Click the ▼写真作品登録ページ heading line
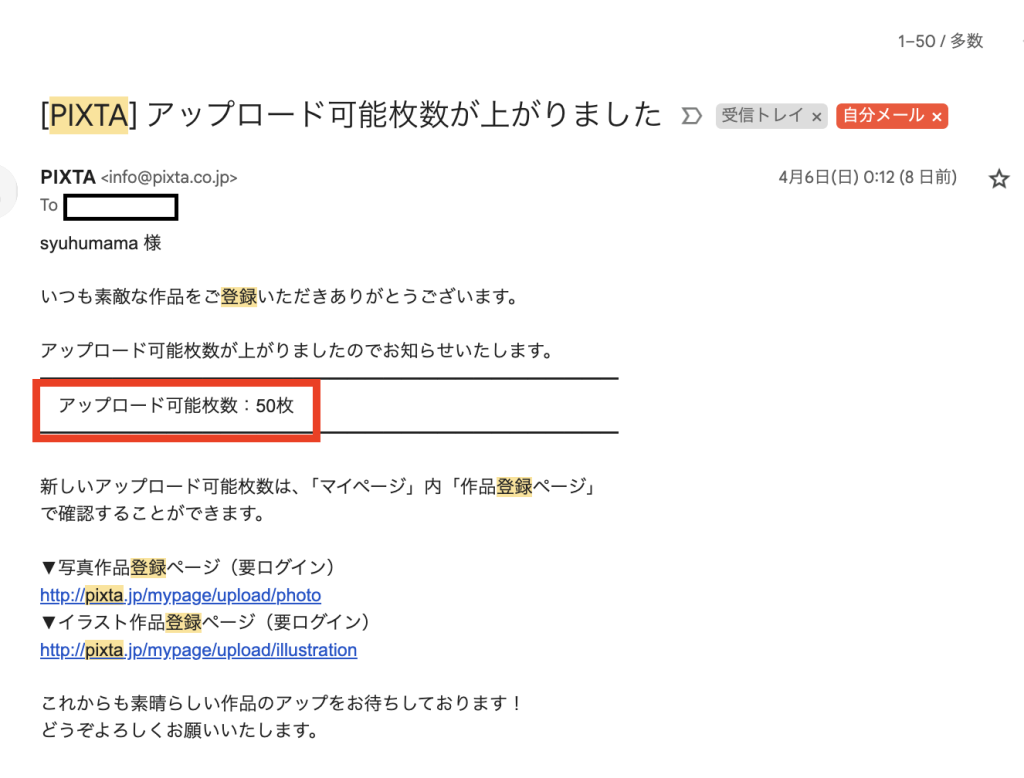1024x778 pixels. [x=188, y=568]
